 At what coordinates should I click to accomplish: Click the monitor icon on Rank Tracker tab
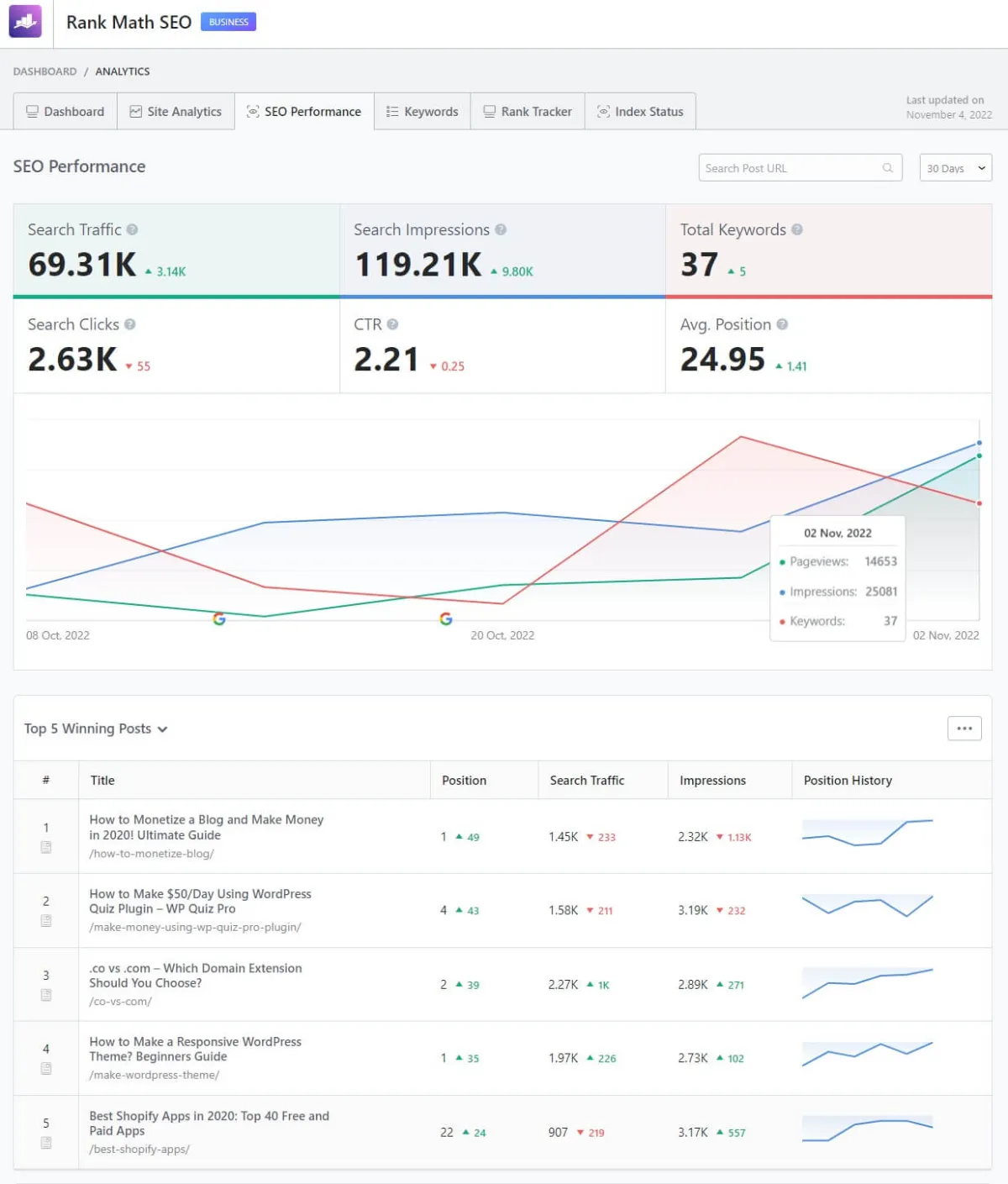pyautogui.click(x=488, y=111)
